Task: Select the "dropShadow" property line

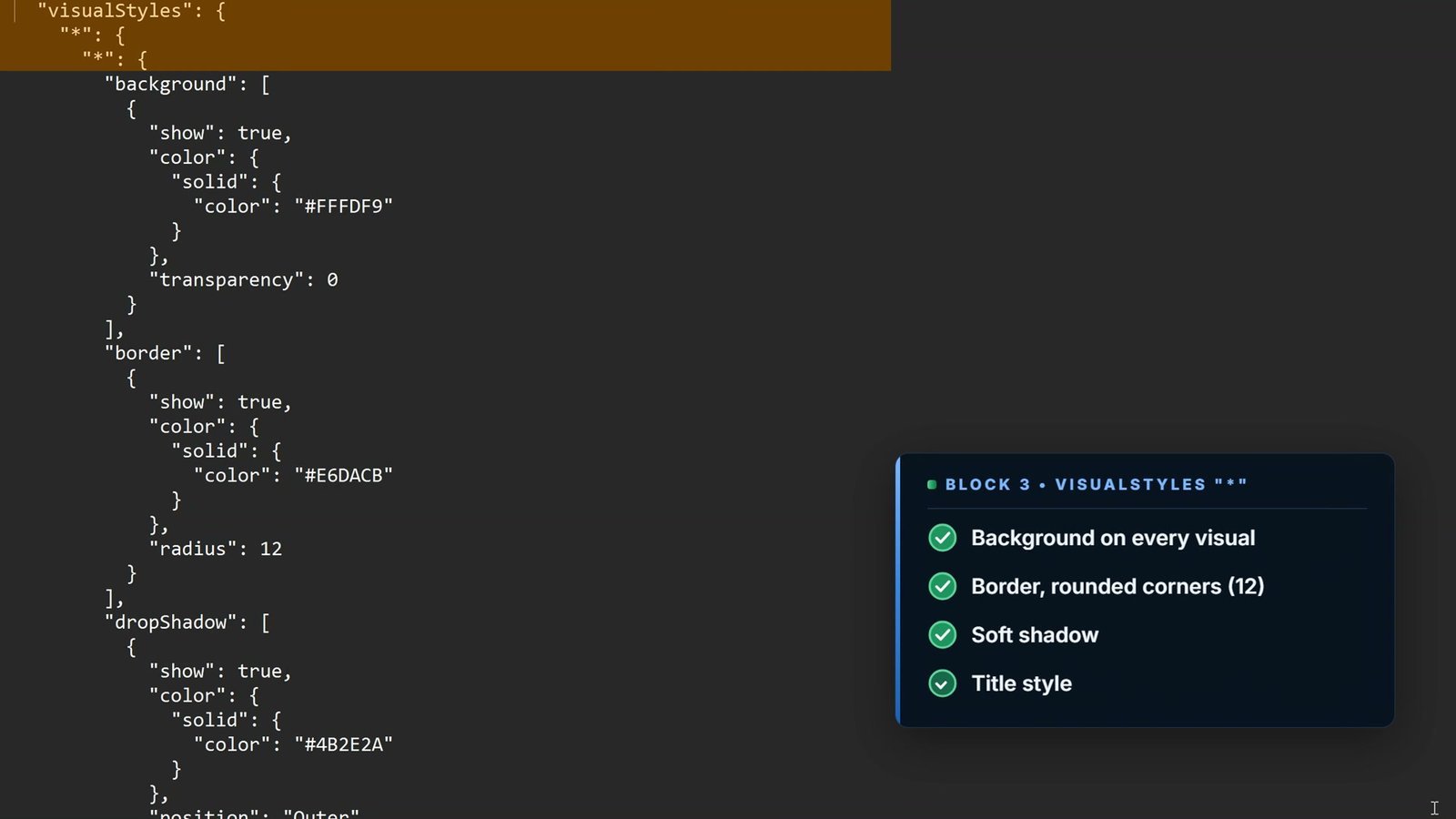Action: 187,622
